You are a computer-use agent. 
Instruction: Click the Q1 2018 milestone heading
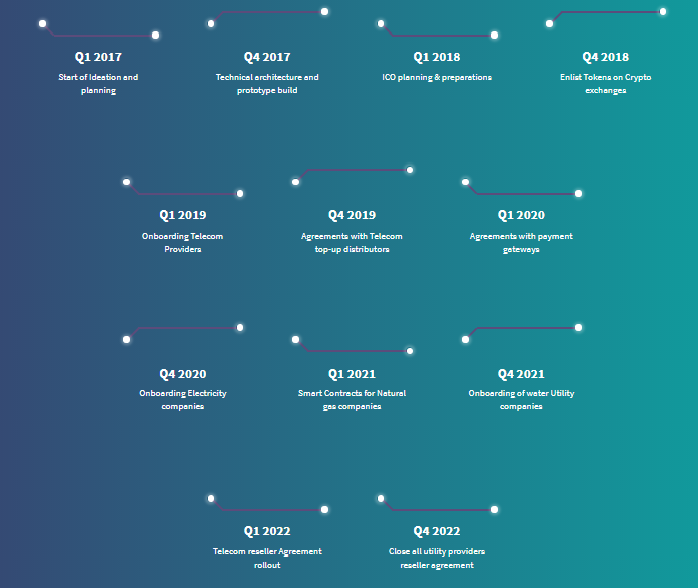(437, 57)
